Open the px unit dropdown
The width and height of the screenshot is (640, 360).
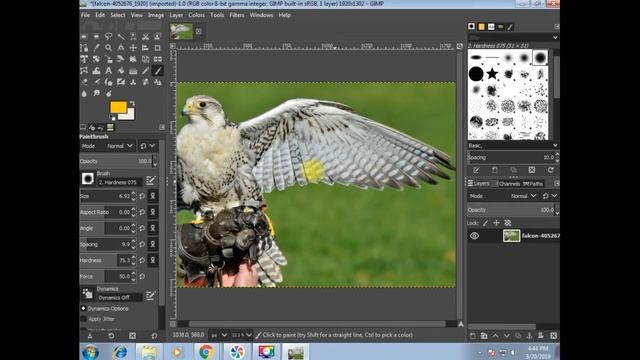coord(219,335)
